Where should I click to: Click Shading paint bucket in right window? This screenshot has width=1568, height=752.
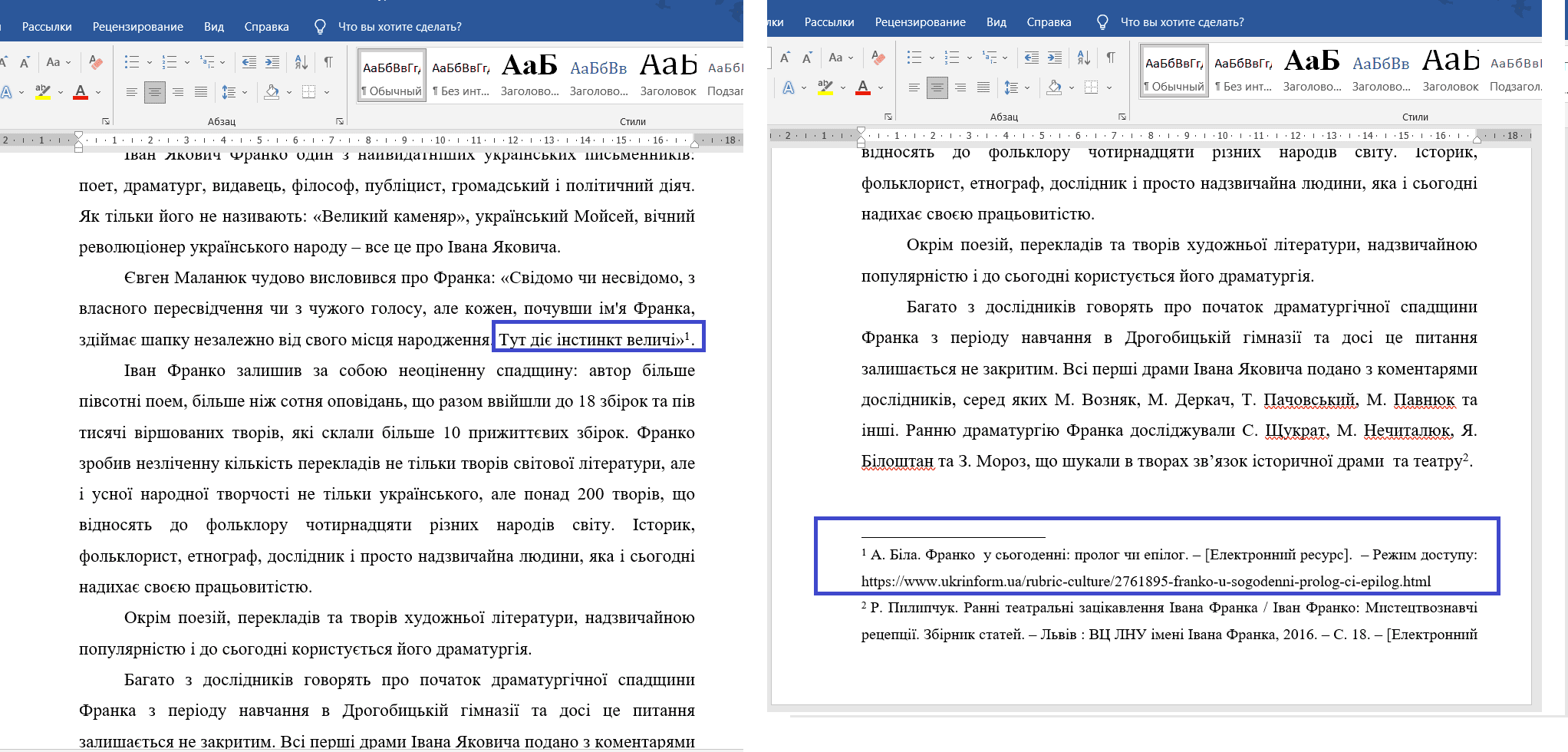[1054, 88]
